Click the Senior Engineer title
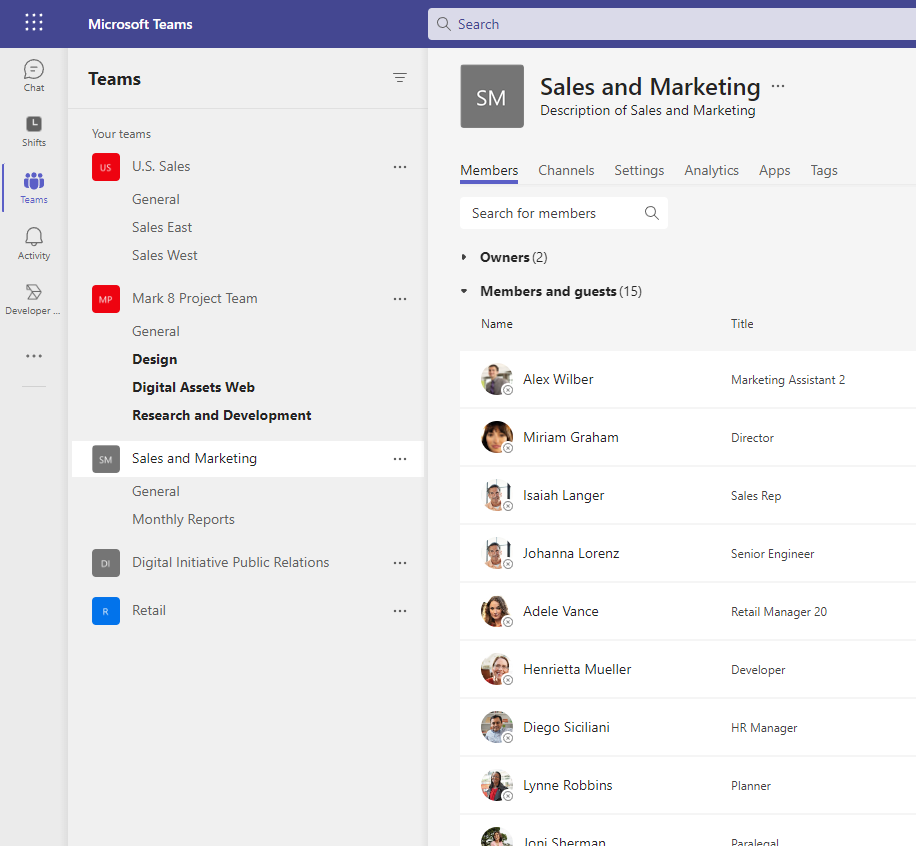The height and width of the screenshot is (846, 916). pos(772,554)
